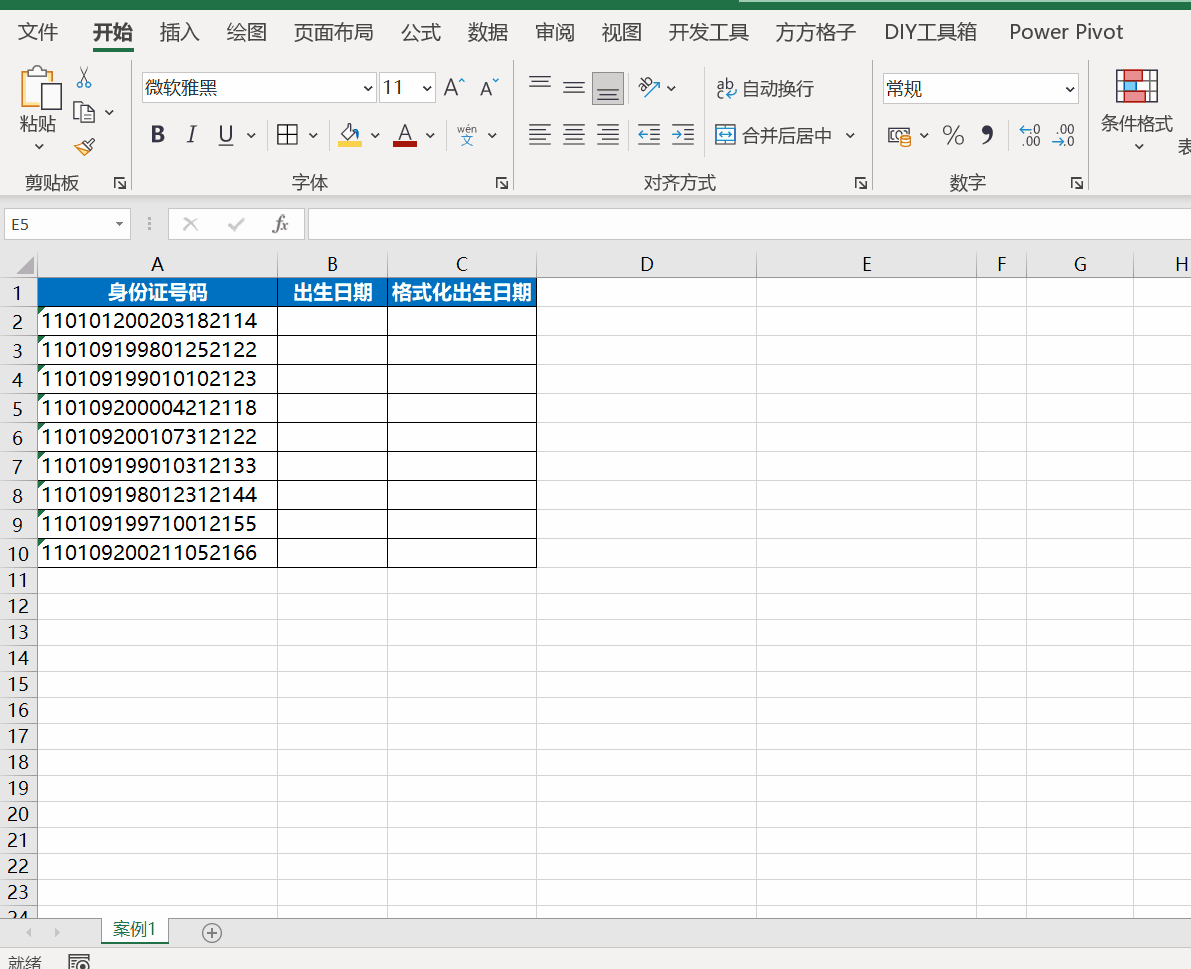Click the confirm checkmark in formula bar

point(236,224)
